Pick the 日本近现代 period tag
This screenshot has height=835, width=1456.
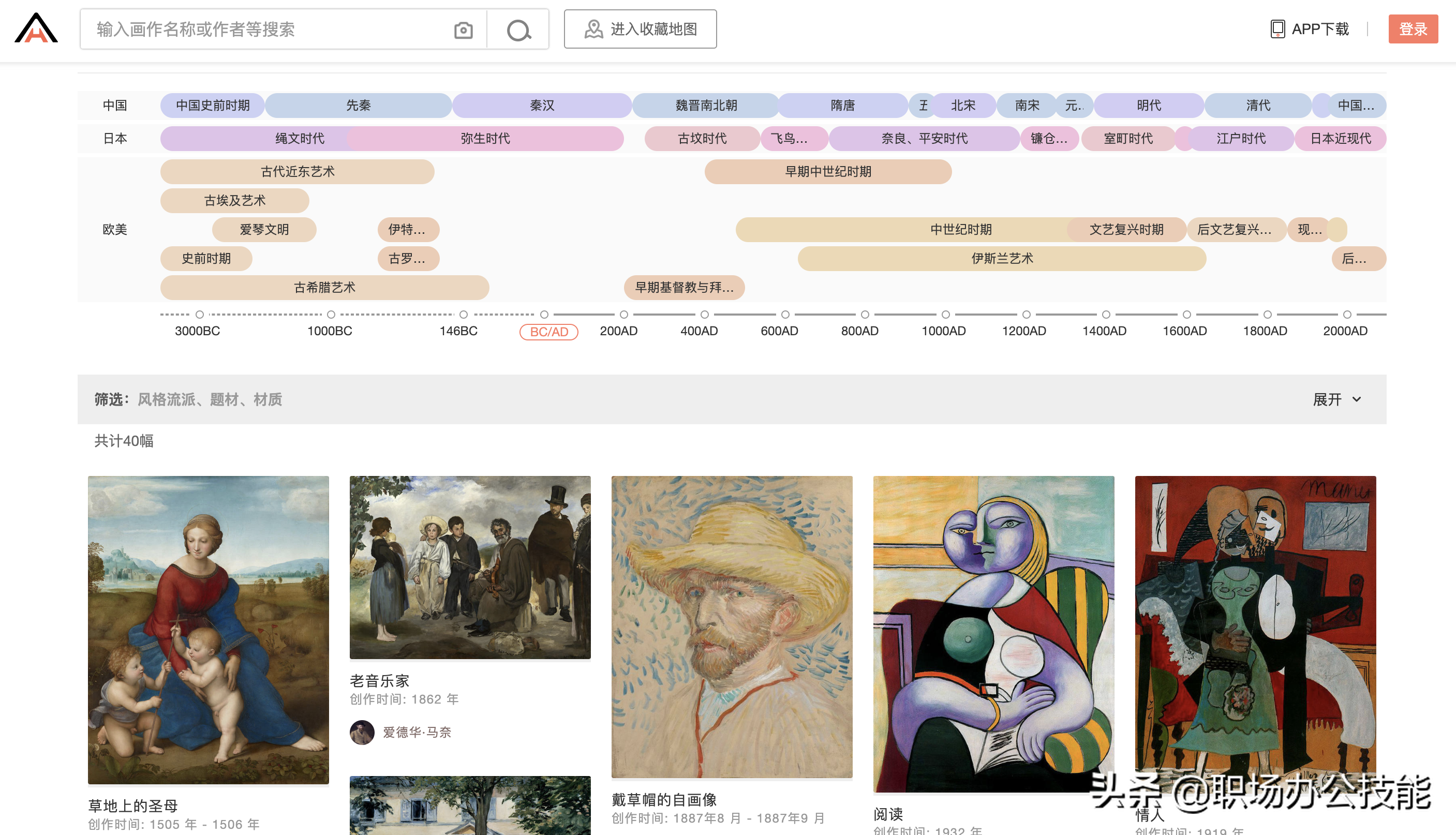pos(1340,139)
